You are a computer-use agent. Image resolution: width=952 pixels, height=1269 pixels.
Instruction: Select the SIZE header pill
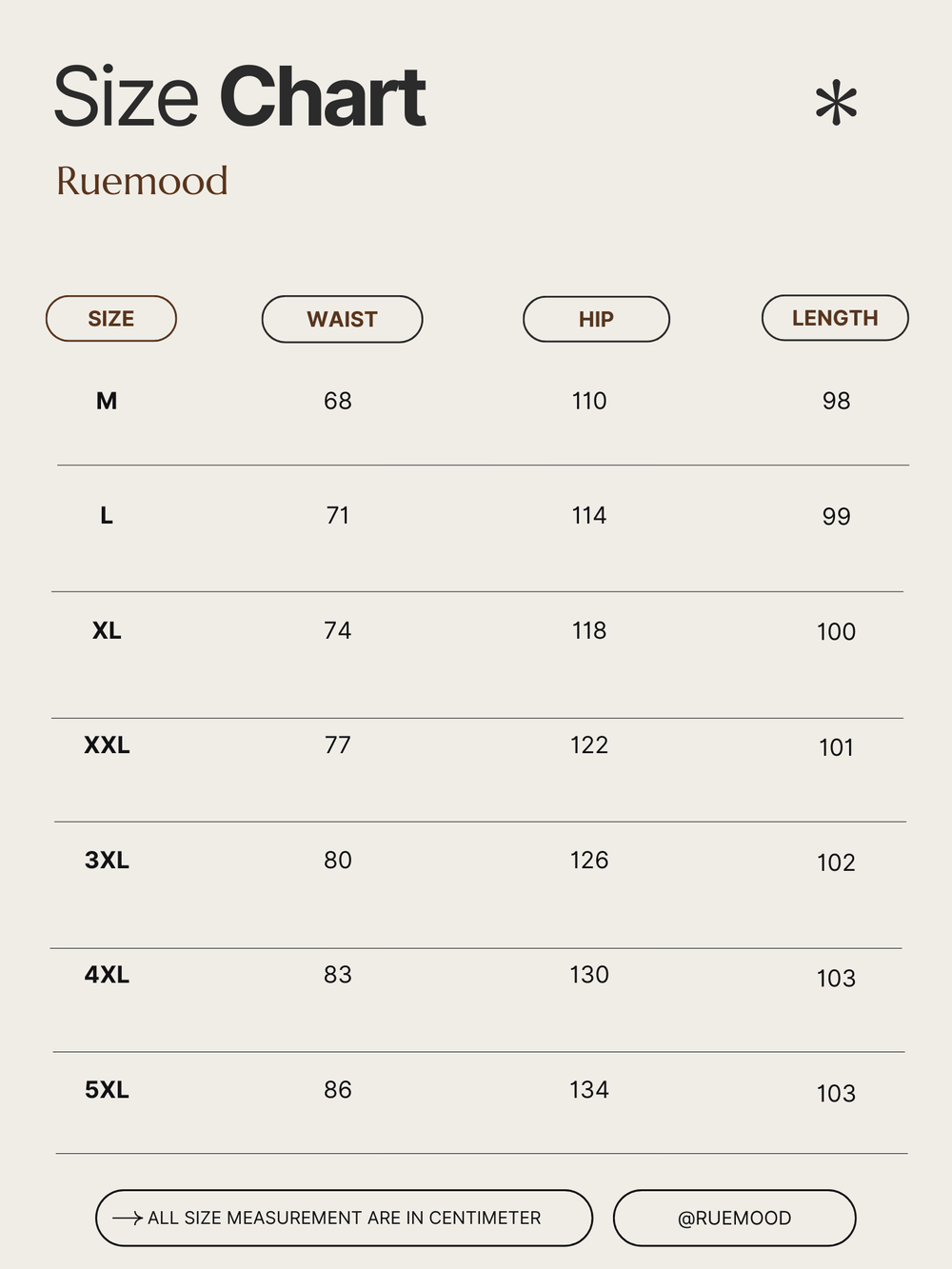point(111,318)
